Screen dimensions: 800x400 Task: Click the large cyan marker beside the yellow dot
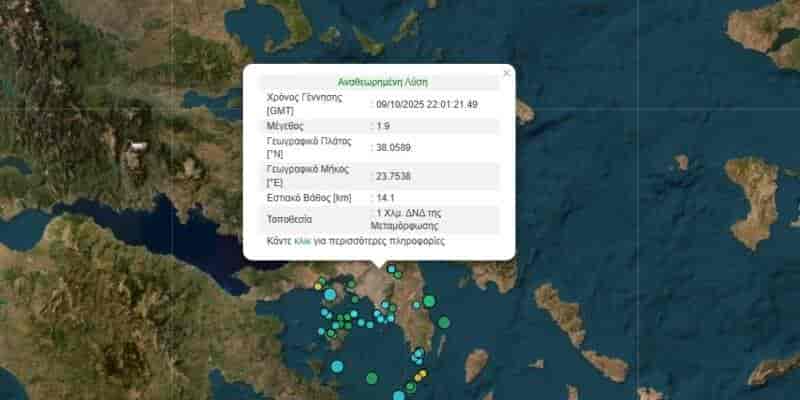pos(330,294)
